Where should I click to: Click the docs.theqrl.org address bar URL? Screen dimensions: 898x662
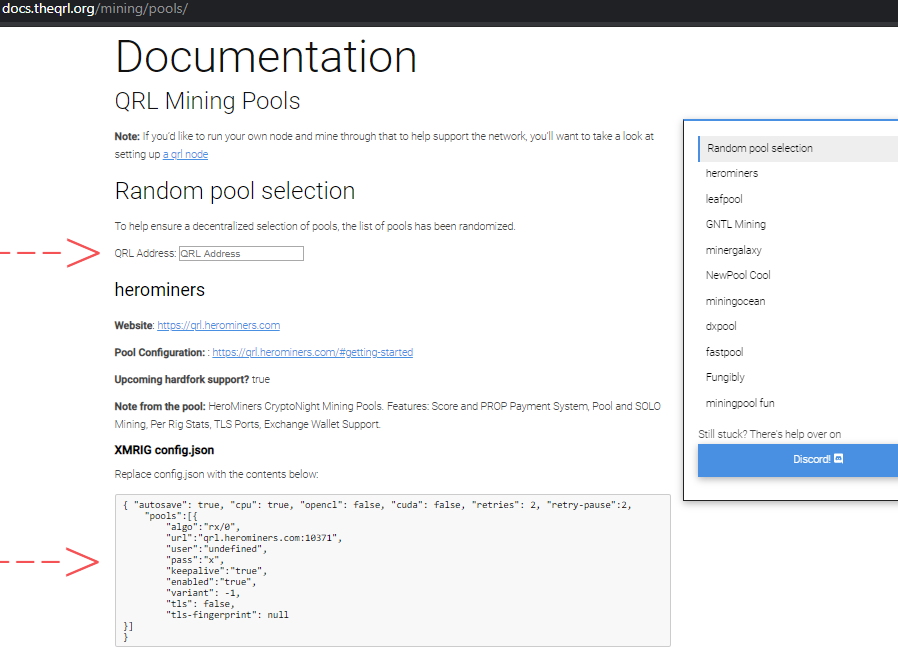[94, 9]
